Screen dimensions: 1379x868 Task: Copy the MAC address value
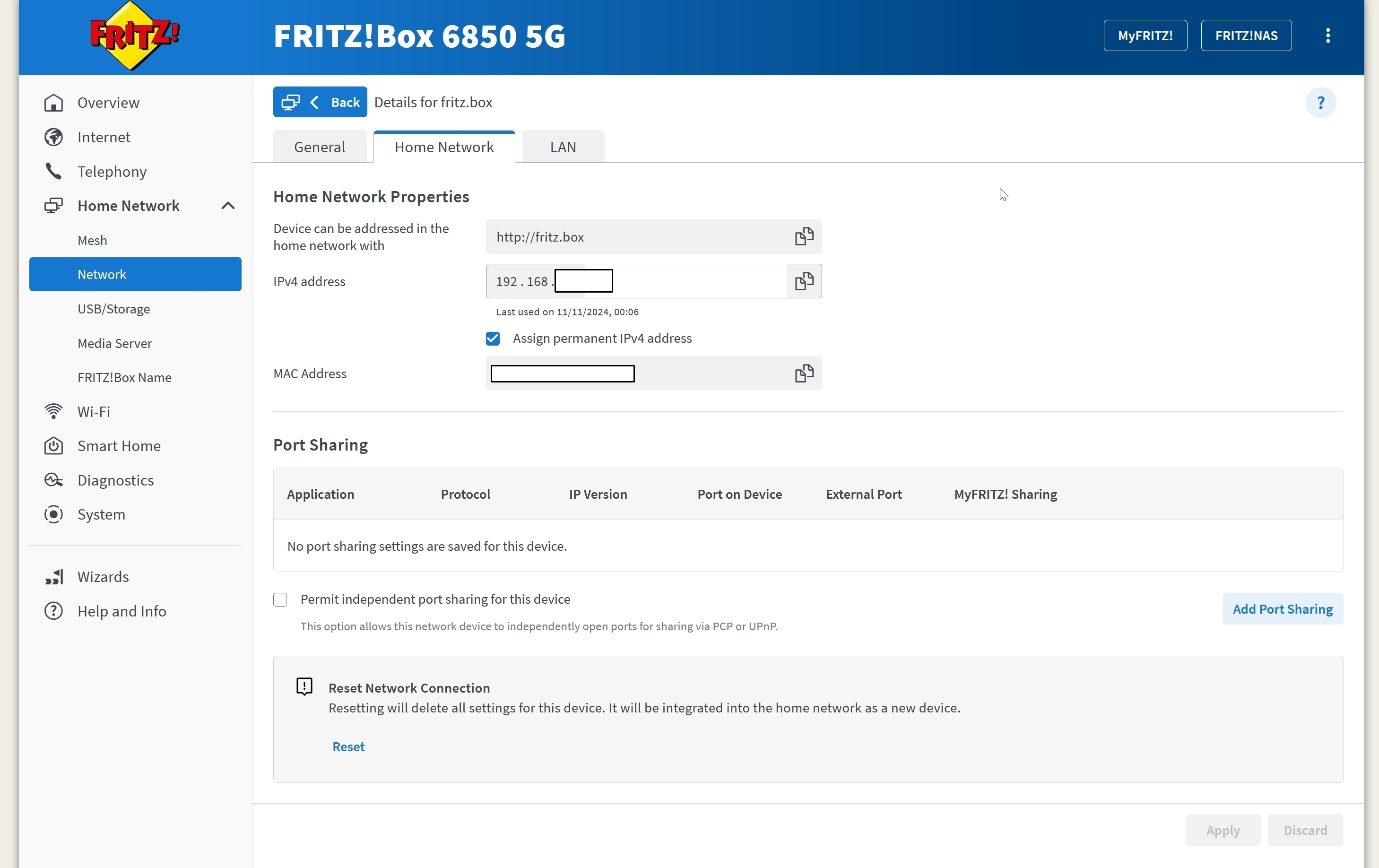[x=804, y=373]
